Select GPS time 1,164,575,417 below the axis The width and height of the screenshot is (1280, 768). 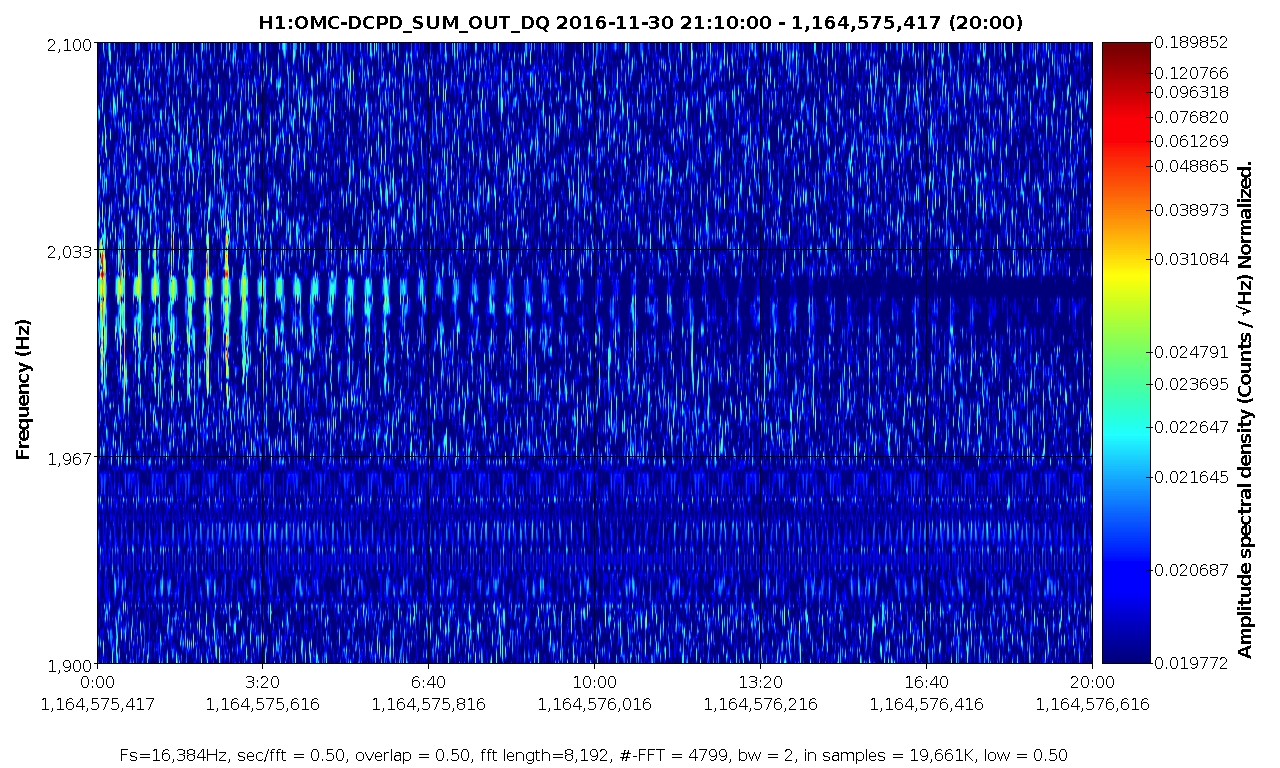(x=97, y=704)
